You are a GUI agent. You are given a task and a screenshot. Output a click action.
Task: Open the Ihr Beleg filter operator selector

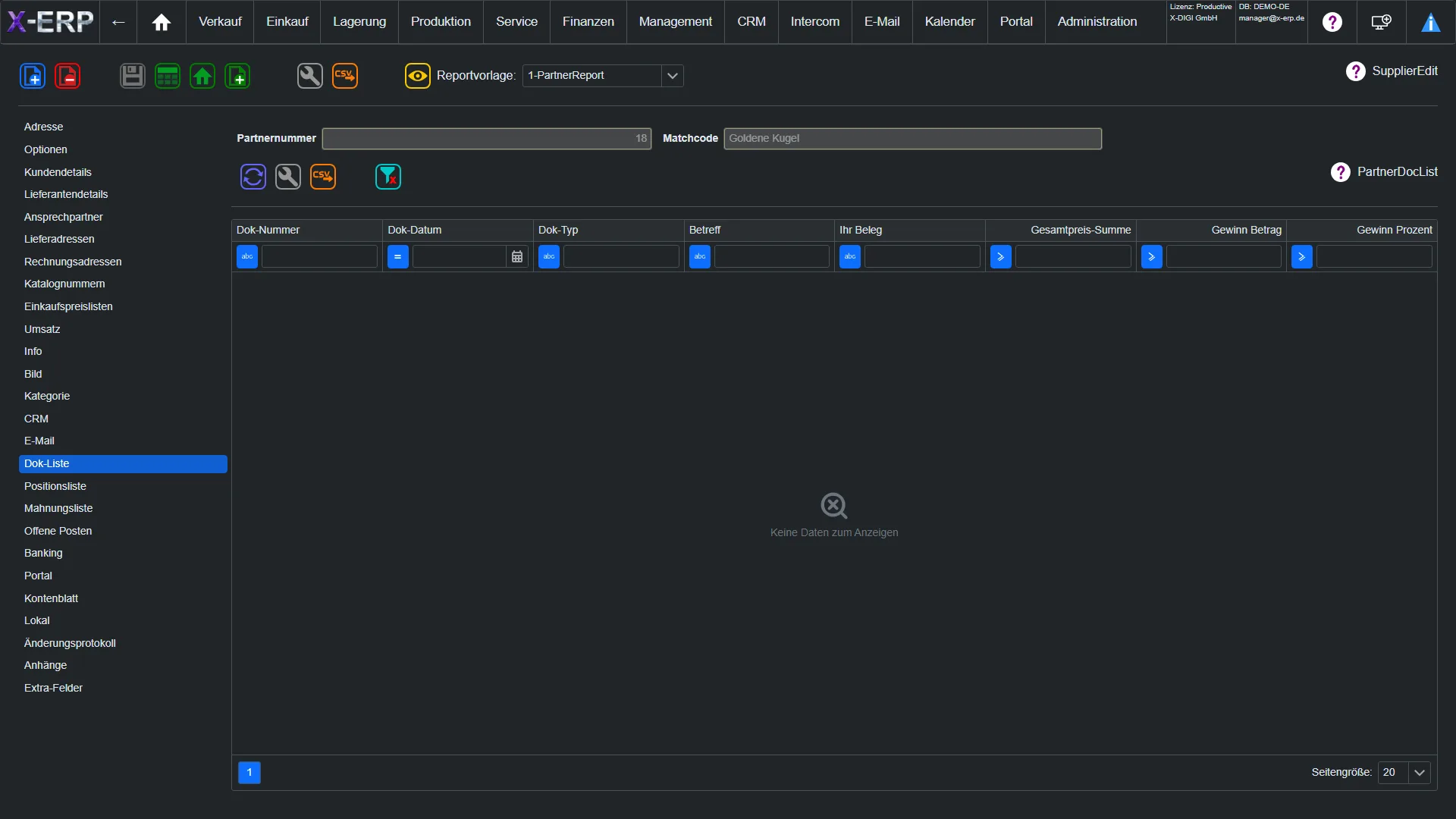850,257
